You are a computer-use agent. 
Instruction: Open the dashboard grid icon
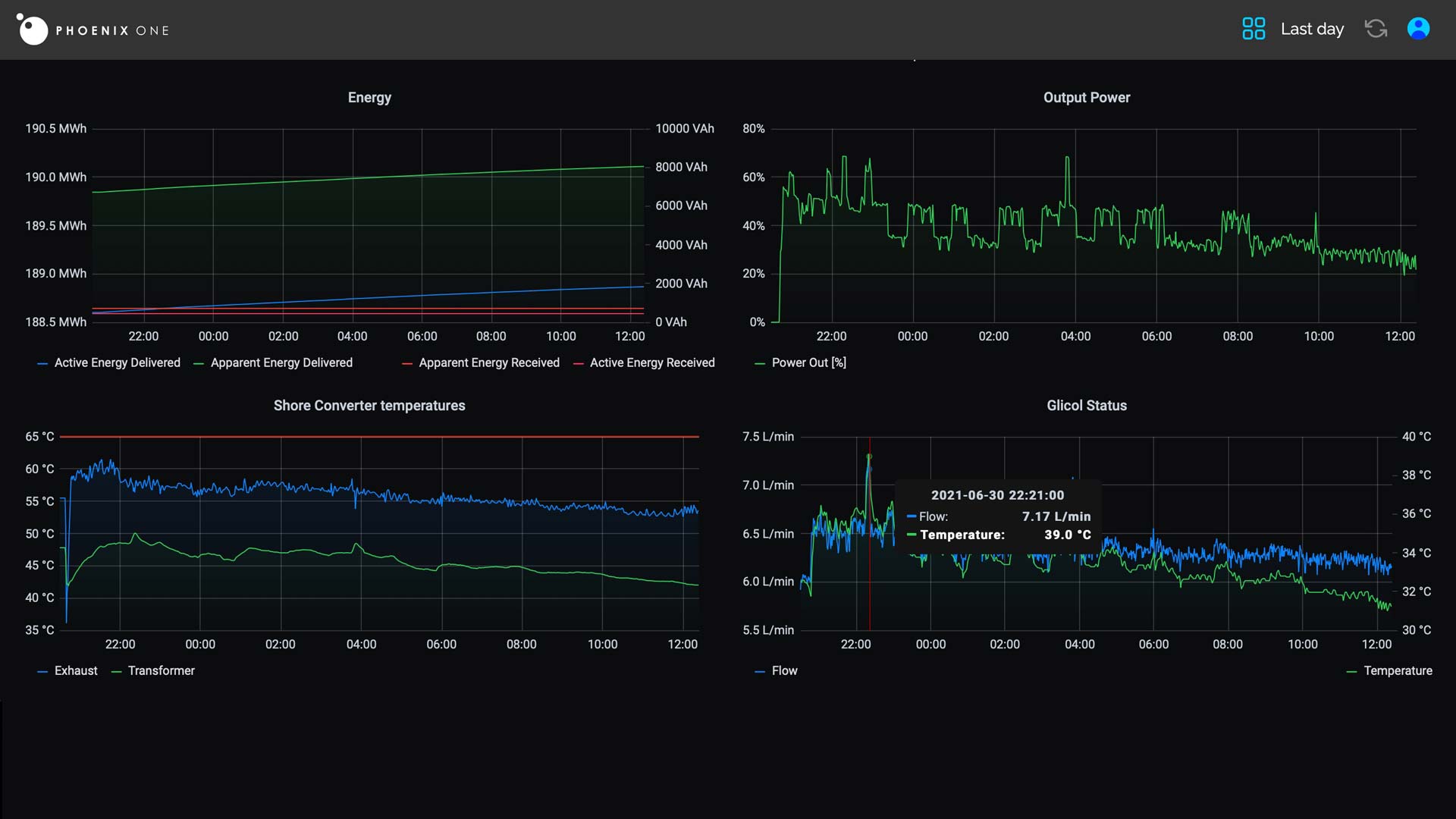pyautogui.click(x=1254, y=29)
